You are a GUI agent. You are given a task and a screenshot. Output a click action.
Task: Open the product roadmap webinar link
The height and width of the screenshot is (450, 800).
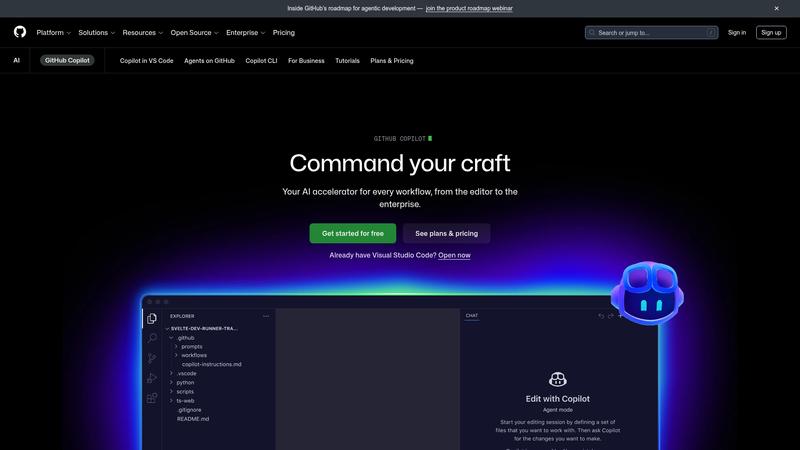pyautogui.click(x=469, y=8)
